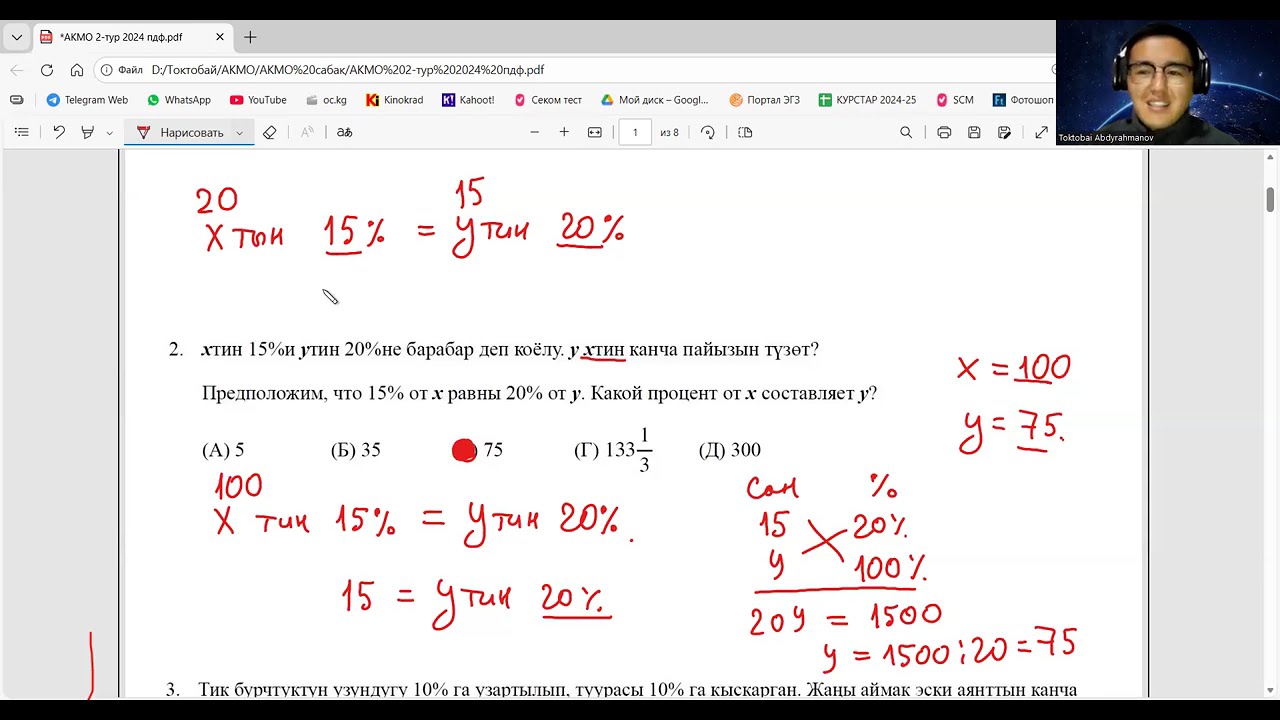The width and height of the screenshot is (1280, 720).
Task: Close the АКМО 2-тур 2024 tab
Action: point(220,37)
